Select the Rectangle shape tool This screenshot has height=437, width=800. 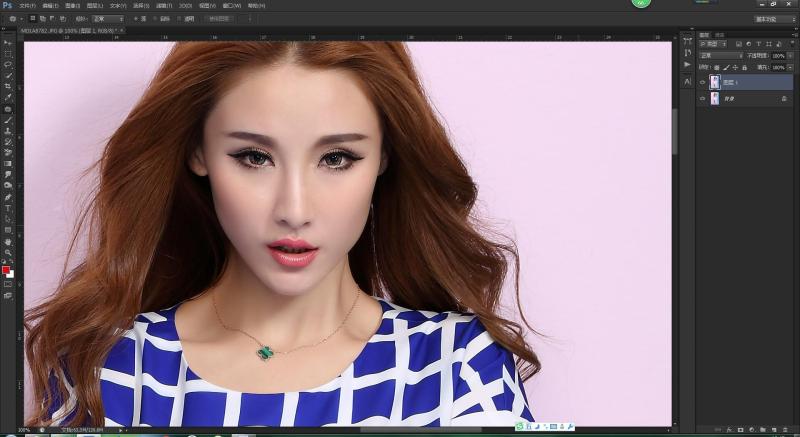click(8, 230)
